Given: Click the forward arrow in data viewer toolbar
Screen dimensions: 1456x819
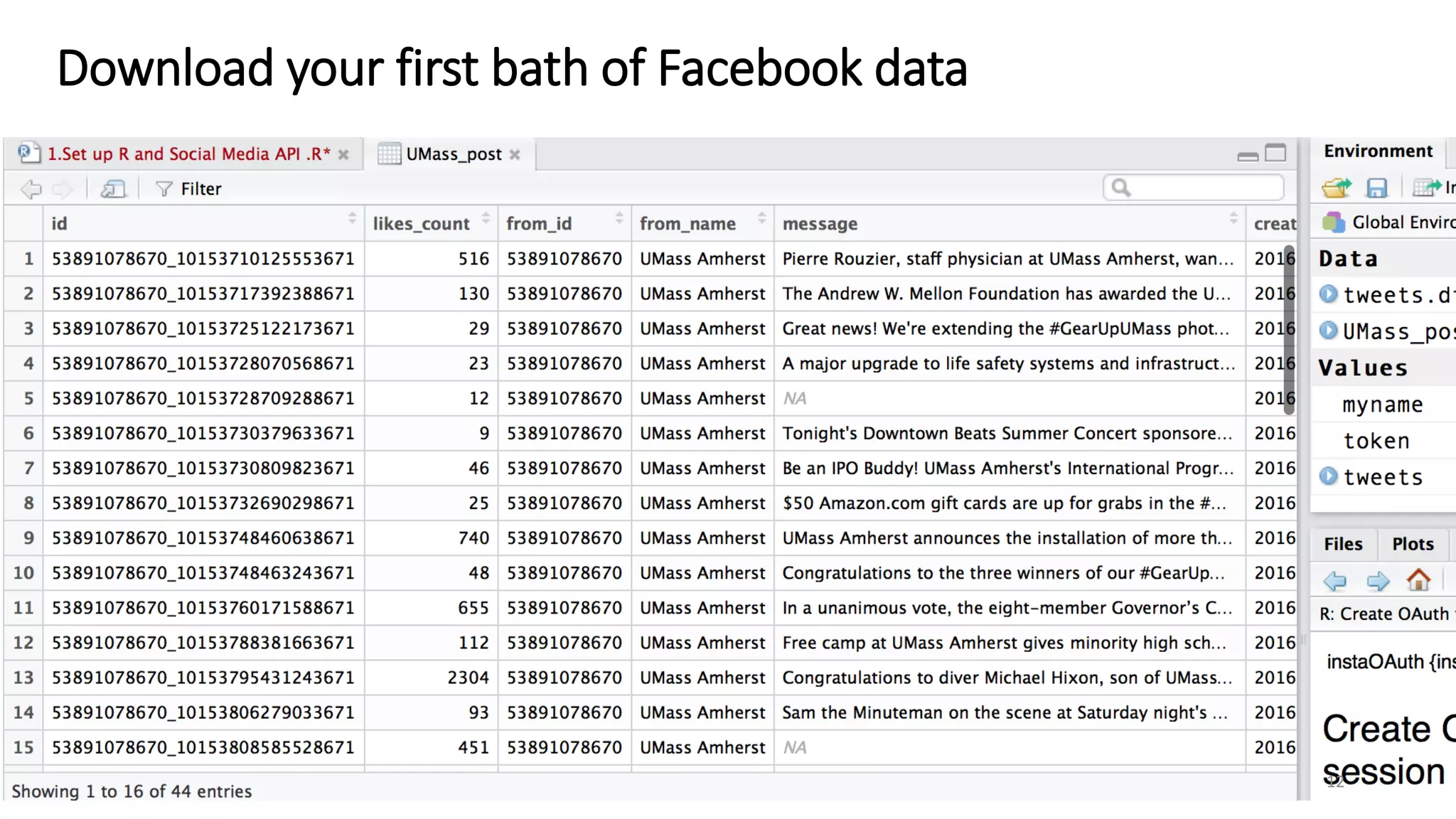Looking at the screenshot, I should tap(63, 189).
